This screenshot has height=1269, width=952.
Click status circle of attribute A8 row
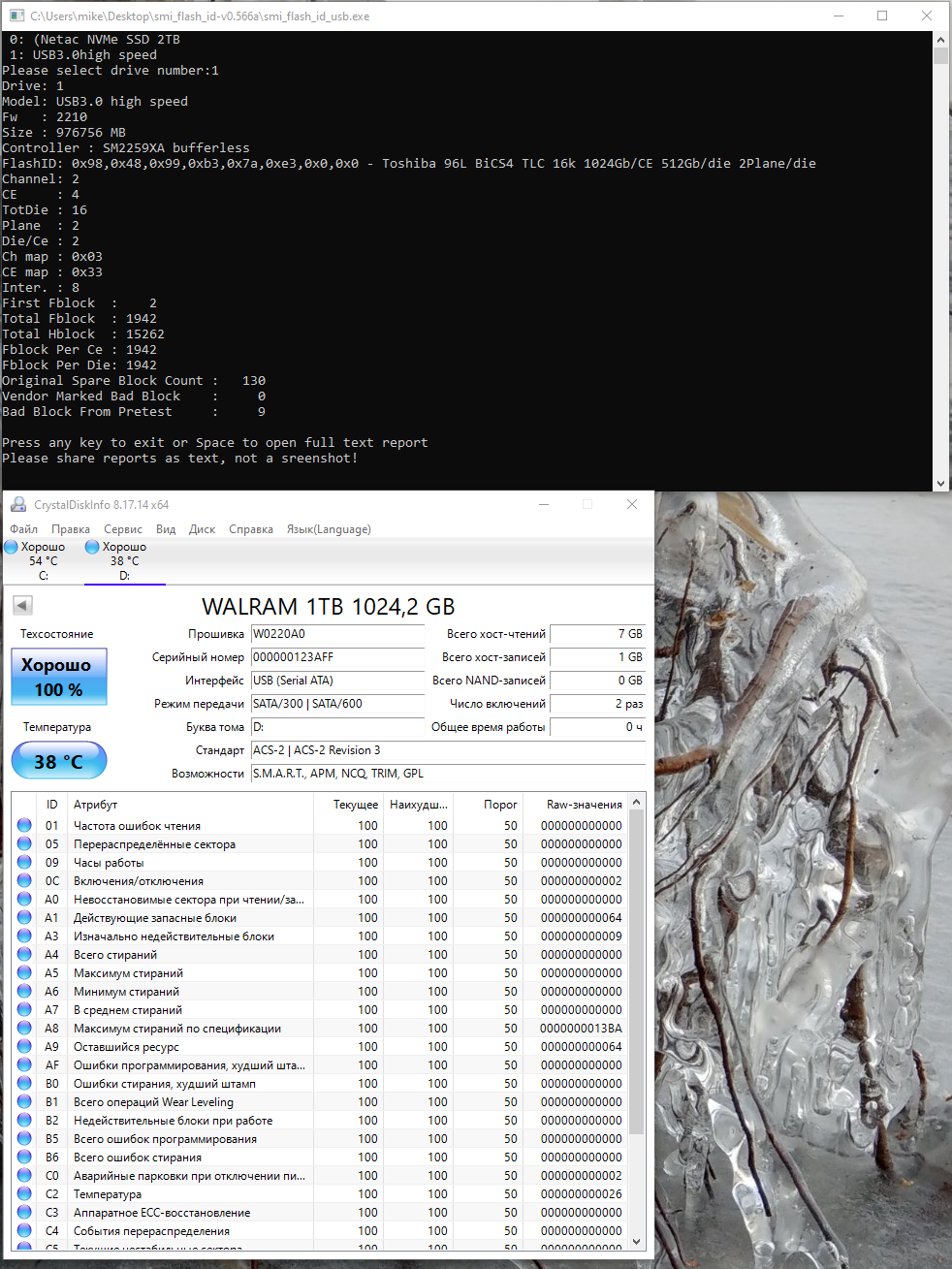click(x=24, y=1028)
